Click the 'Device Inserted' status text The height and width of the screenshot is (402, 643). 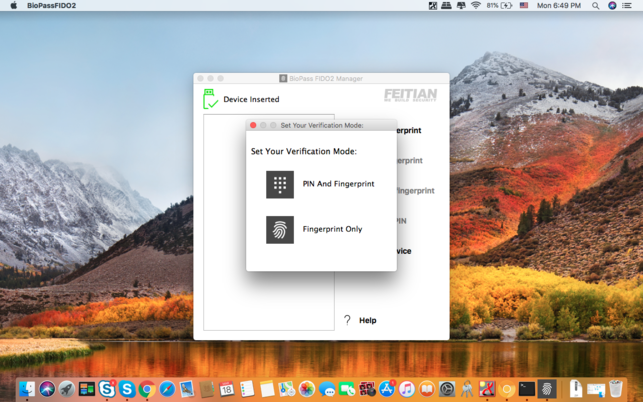click(x=251, y=99)
